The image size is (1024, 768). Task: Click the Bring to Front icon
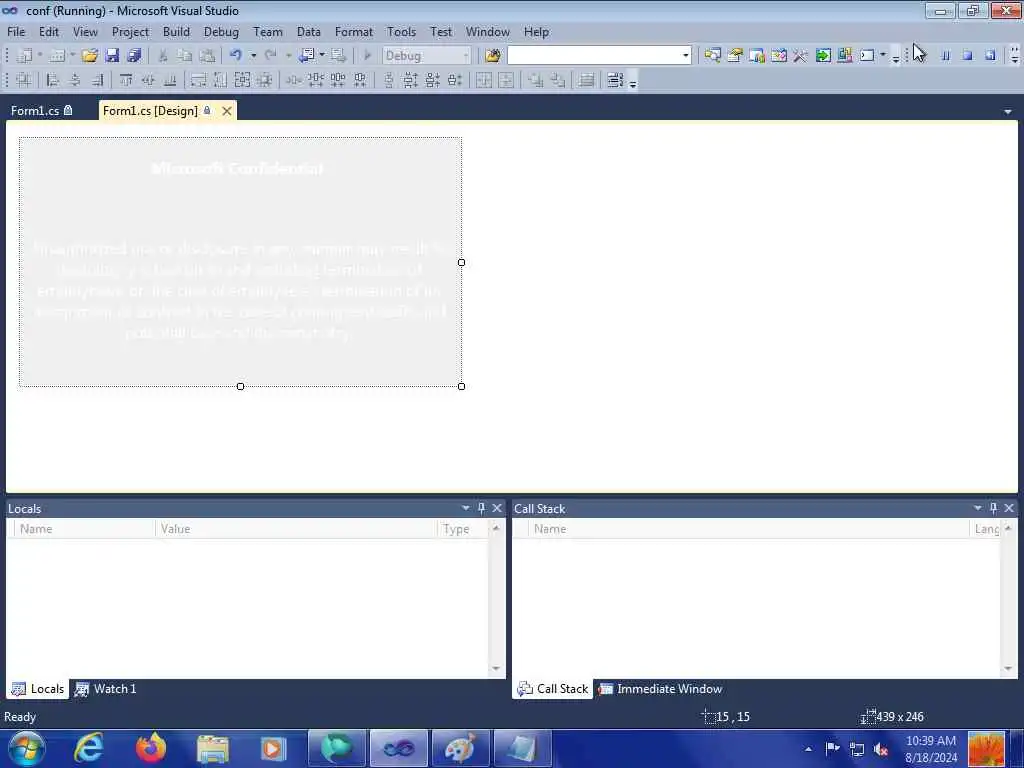536,80
